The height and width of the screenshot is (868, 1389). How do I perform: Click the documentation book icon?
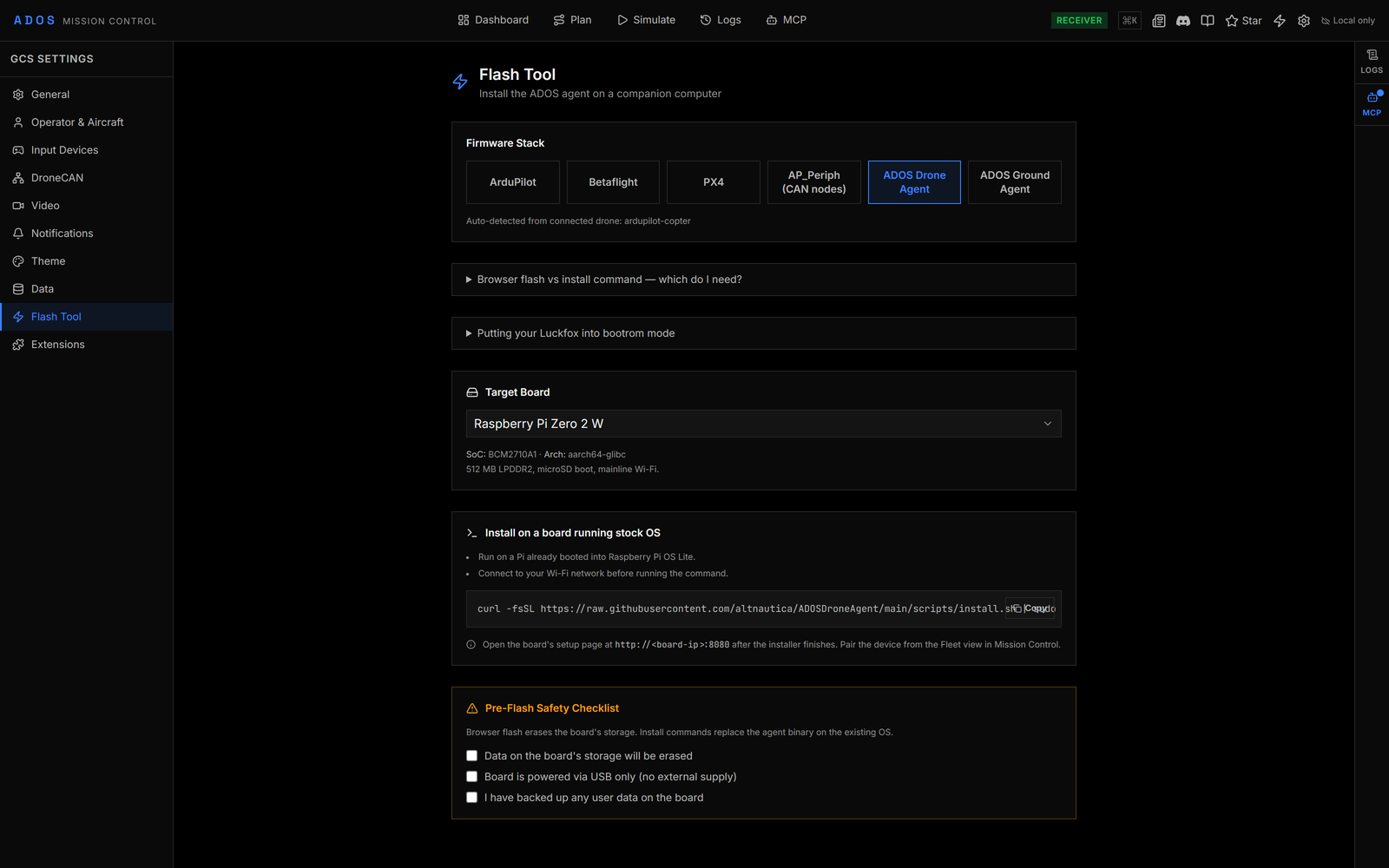pyautogui.click(x=1207, y=20)
